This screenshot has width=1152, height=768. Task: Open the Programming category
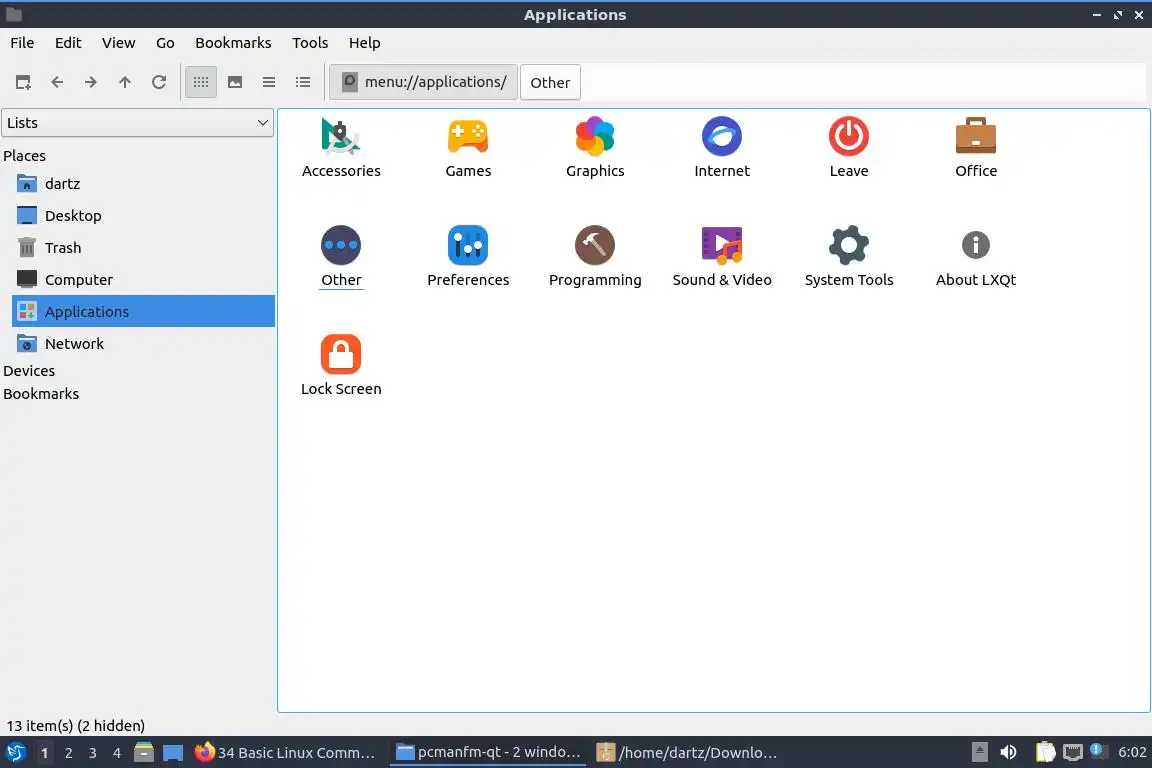(x=595, y=256)
